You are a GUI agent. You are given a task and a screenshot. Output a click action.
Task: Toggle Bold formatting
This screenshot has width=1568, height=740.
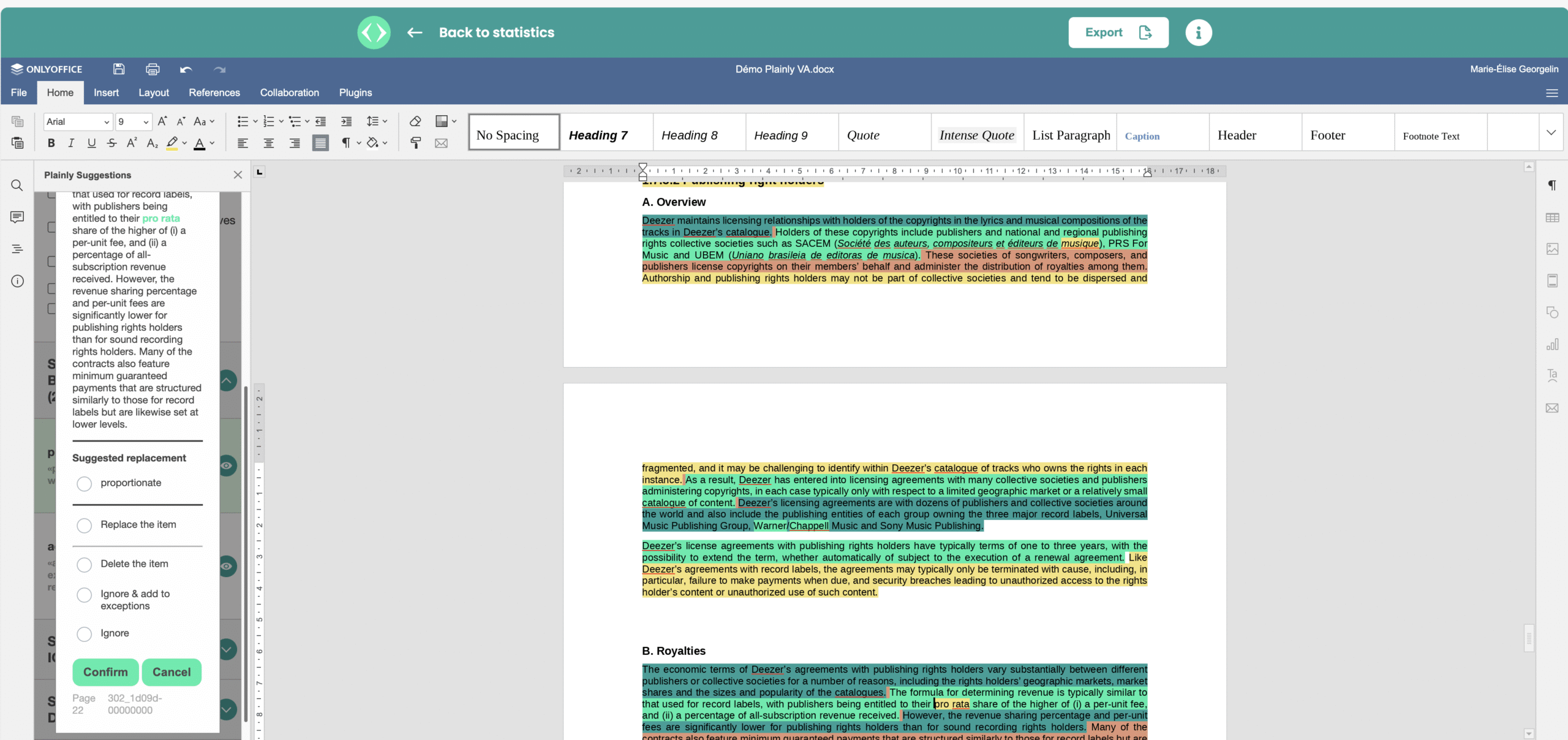[51, 143]
